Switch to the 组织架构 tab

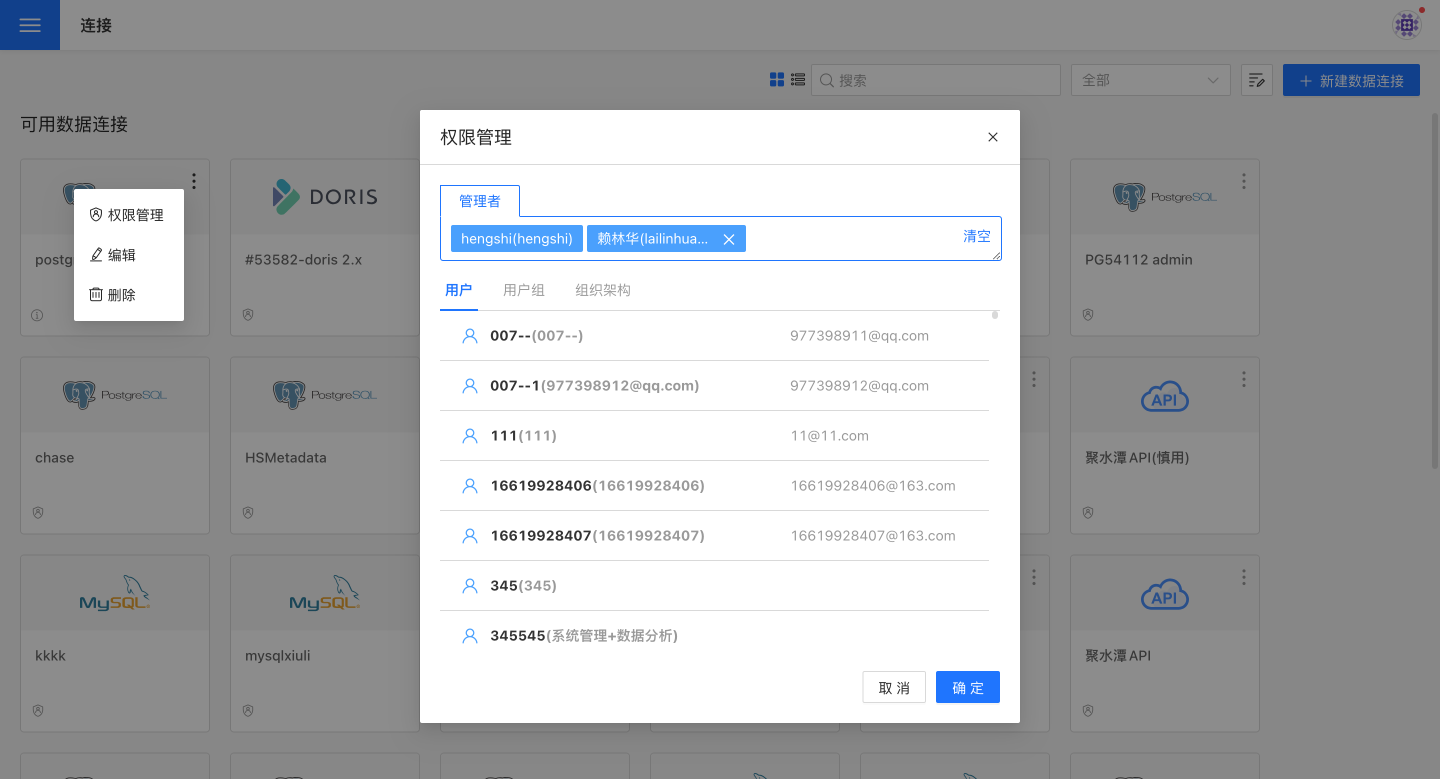pyautogui.click(x=603, y=290)
